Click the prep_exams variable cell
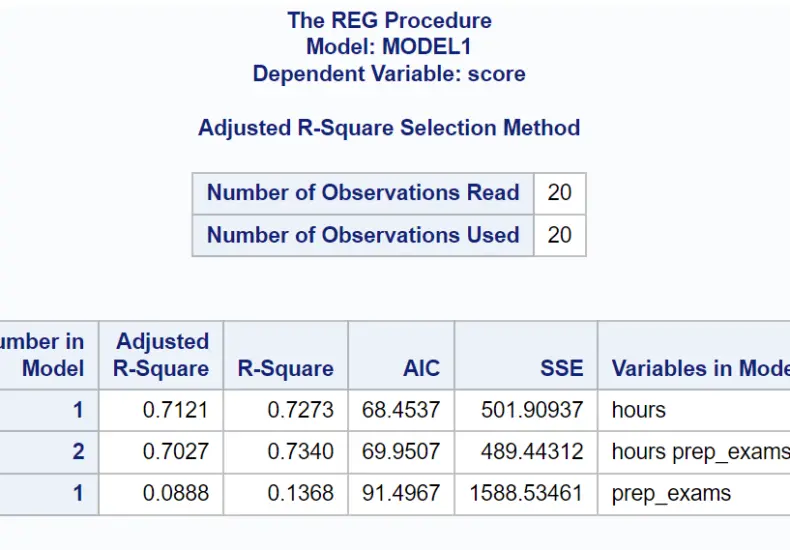The image size is (790, 550). (x=694, y=494)
